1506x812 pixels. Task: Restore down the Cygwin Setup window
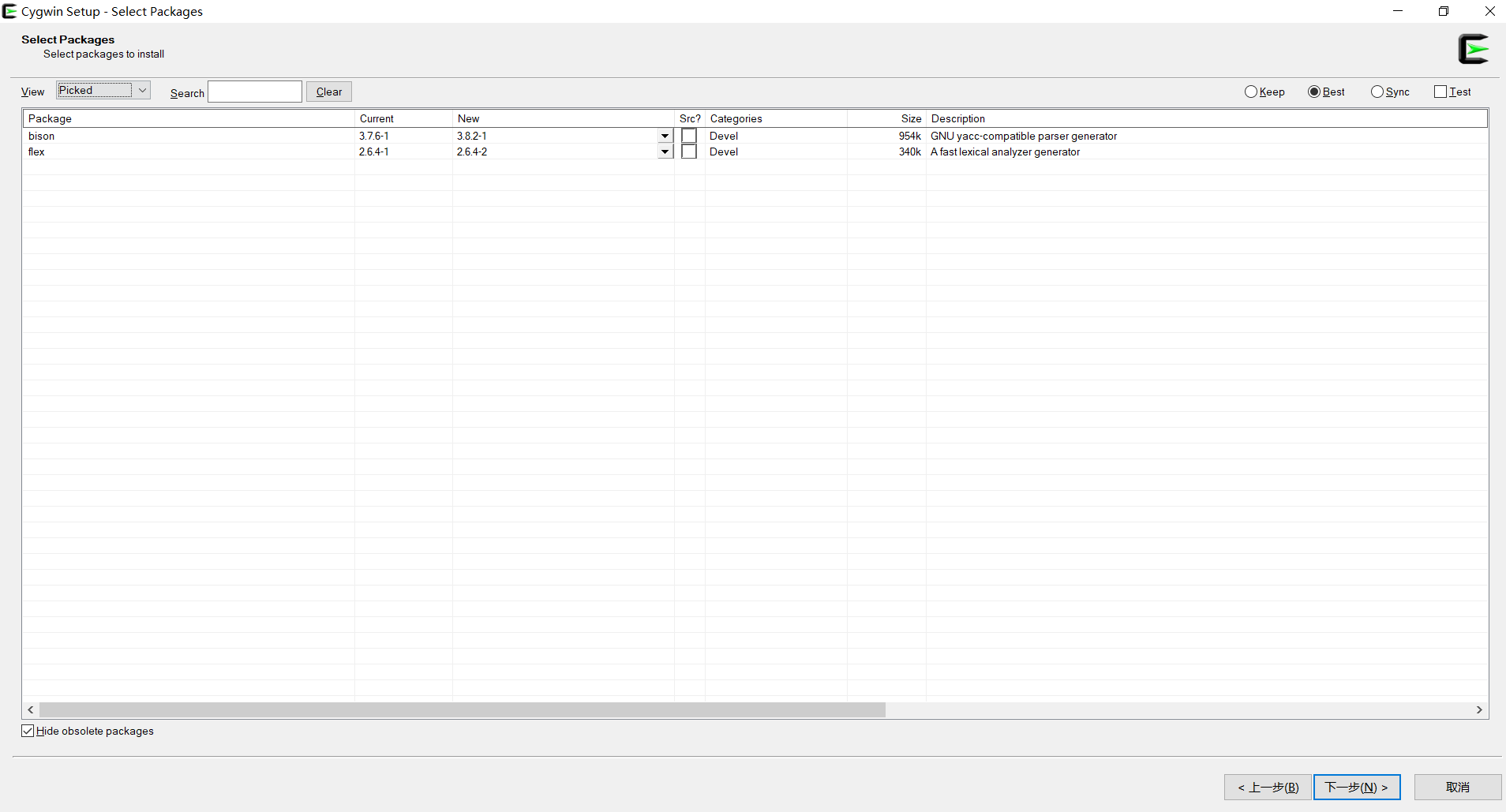point(1444,11)
